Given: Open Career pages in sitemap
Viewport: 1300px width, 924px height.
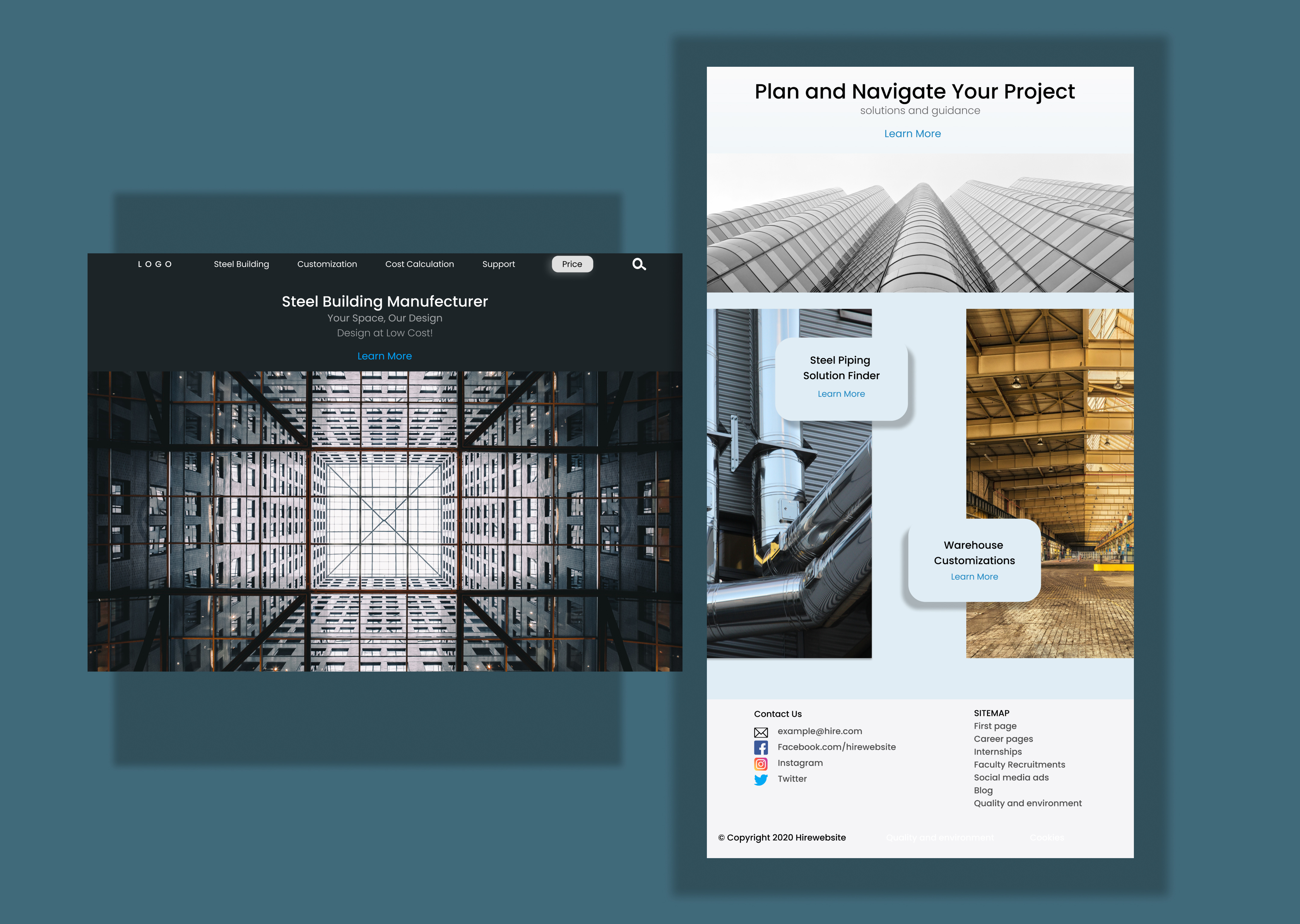Looking at the screenshot, I should tap(1004, 739).
